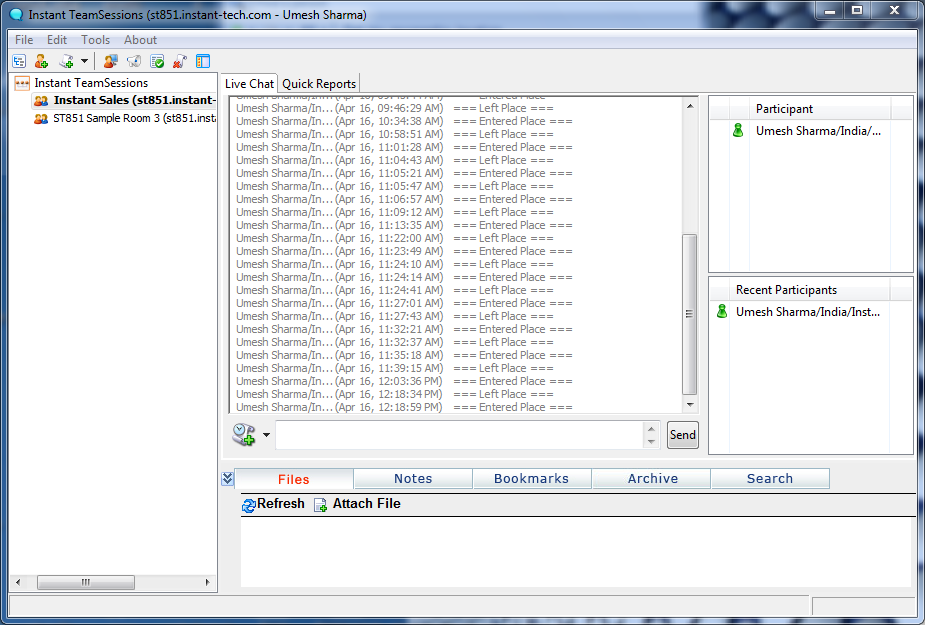Click the 11:01:28 AM Entered Place entry
Image resolution: width=925 pixels, height=625 pixels.
pyautogui.click(x=404, y=147)
